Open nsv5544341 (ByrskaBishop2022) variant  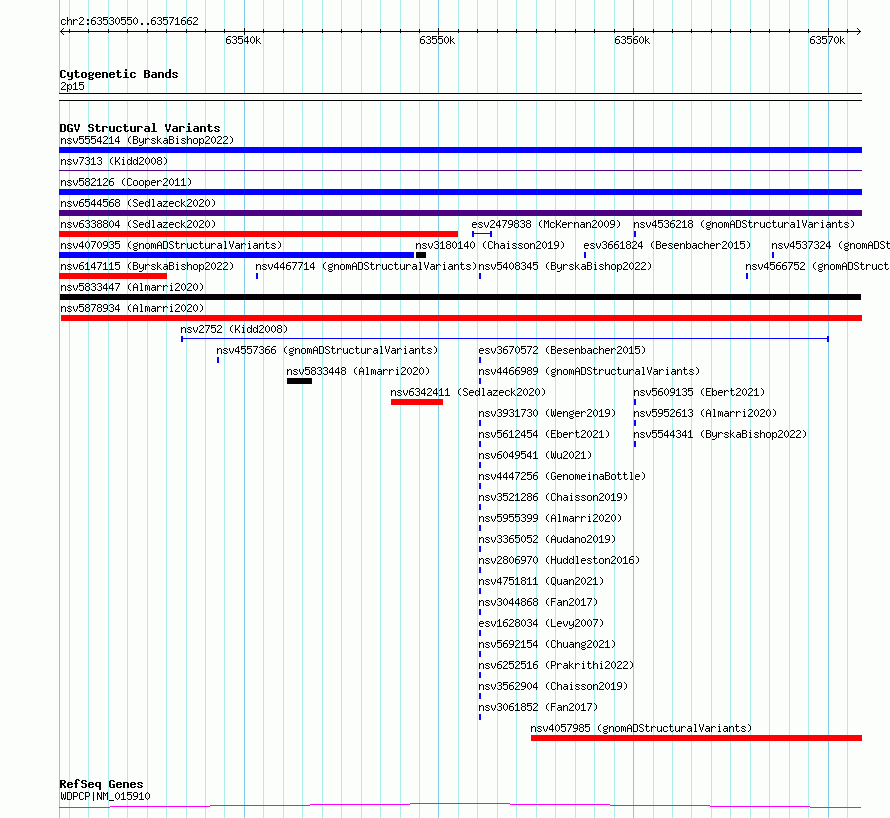(720, 434)
